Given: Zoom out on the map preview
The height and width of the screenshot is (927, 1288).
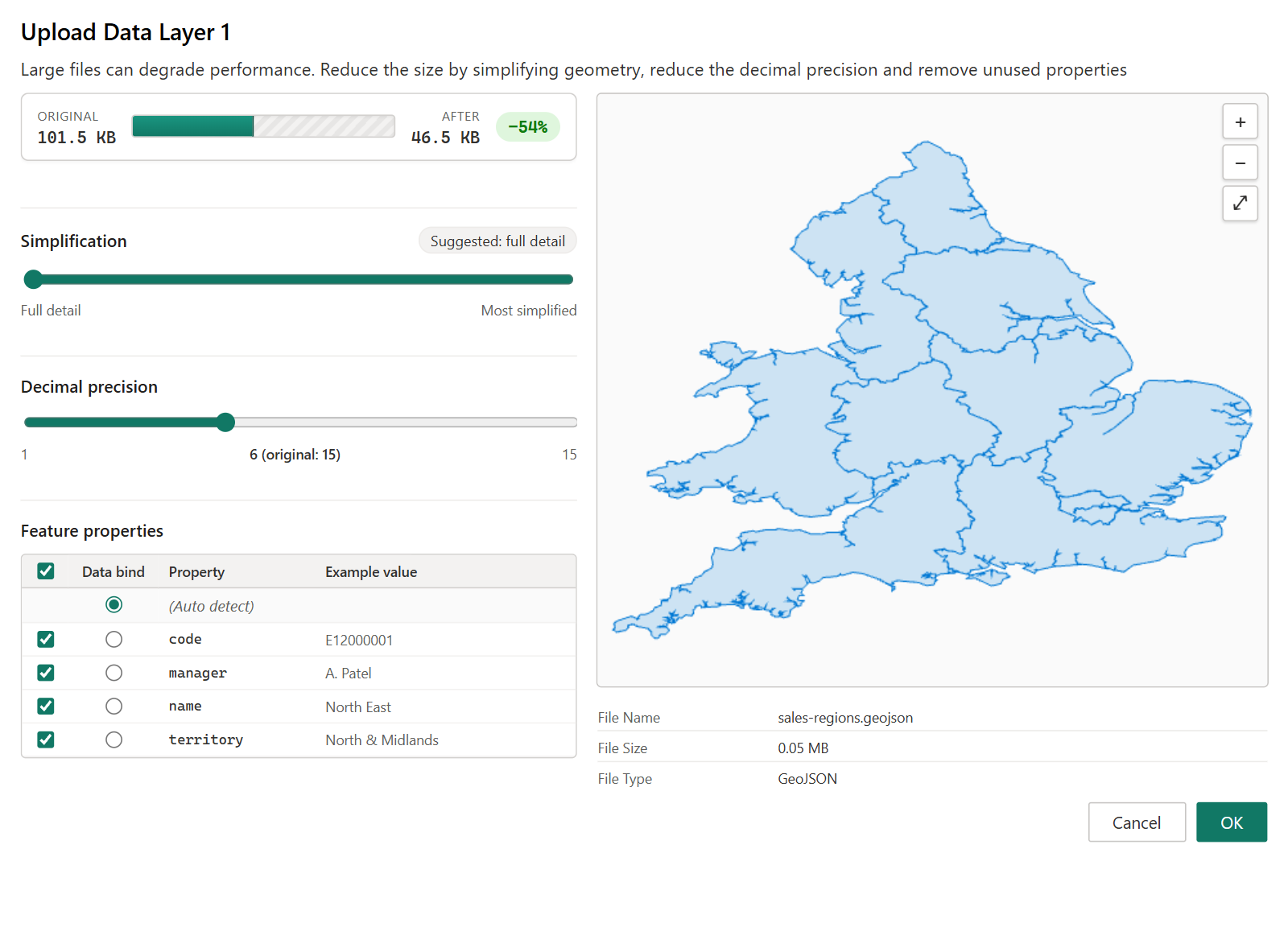Looking at the screenshot, I should (x=1240, y=163).
